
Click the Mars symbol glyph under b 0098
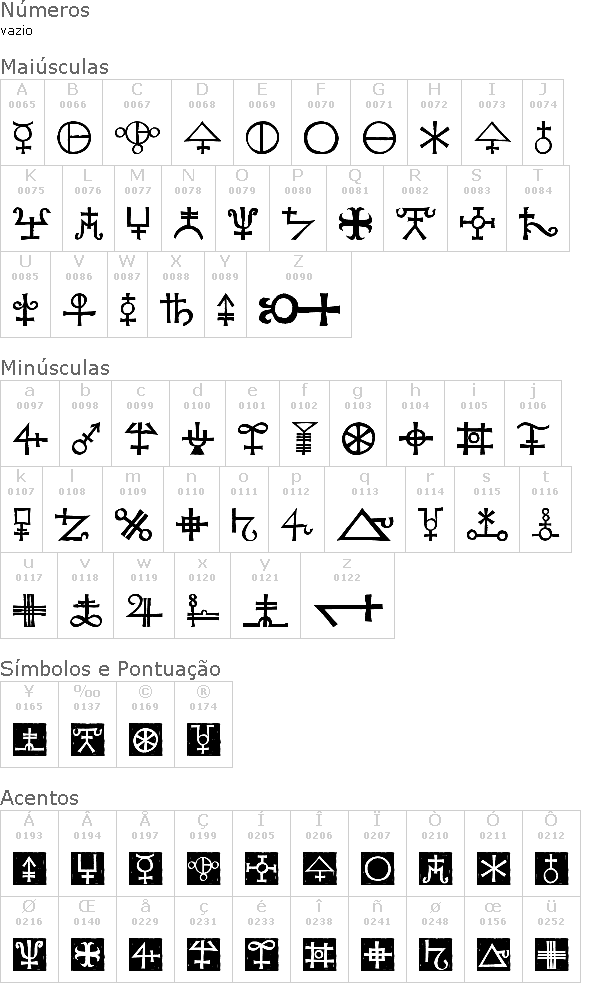point(87,438)
